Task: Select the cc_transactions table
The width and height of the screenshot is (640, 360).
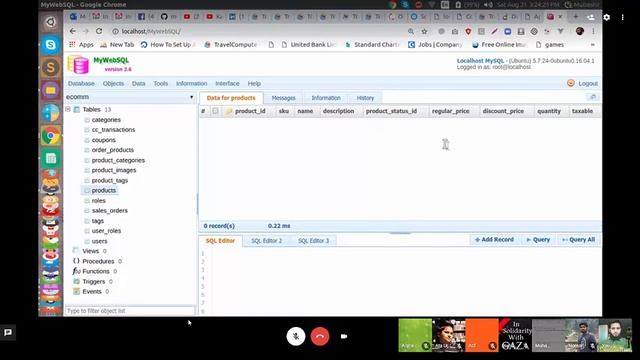Action: pos(113,129)
